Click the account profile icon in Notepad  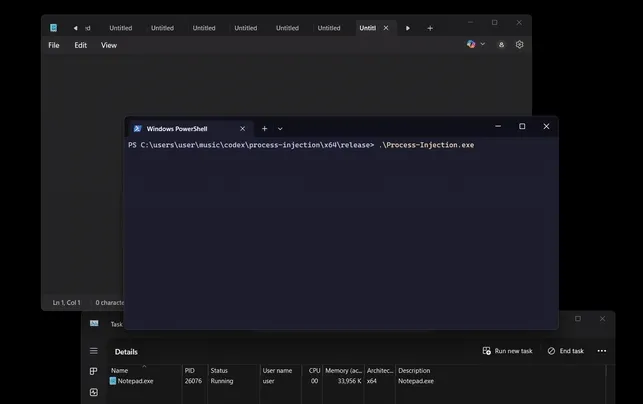tap(501, 45)
